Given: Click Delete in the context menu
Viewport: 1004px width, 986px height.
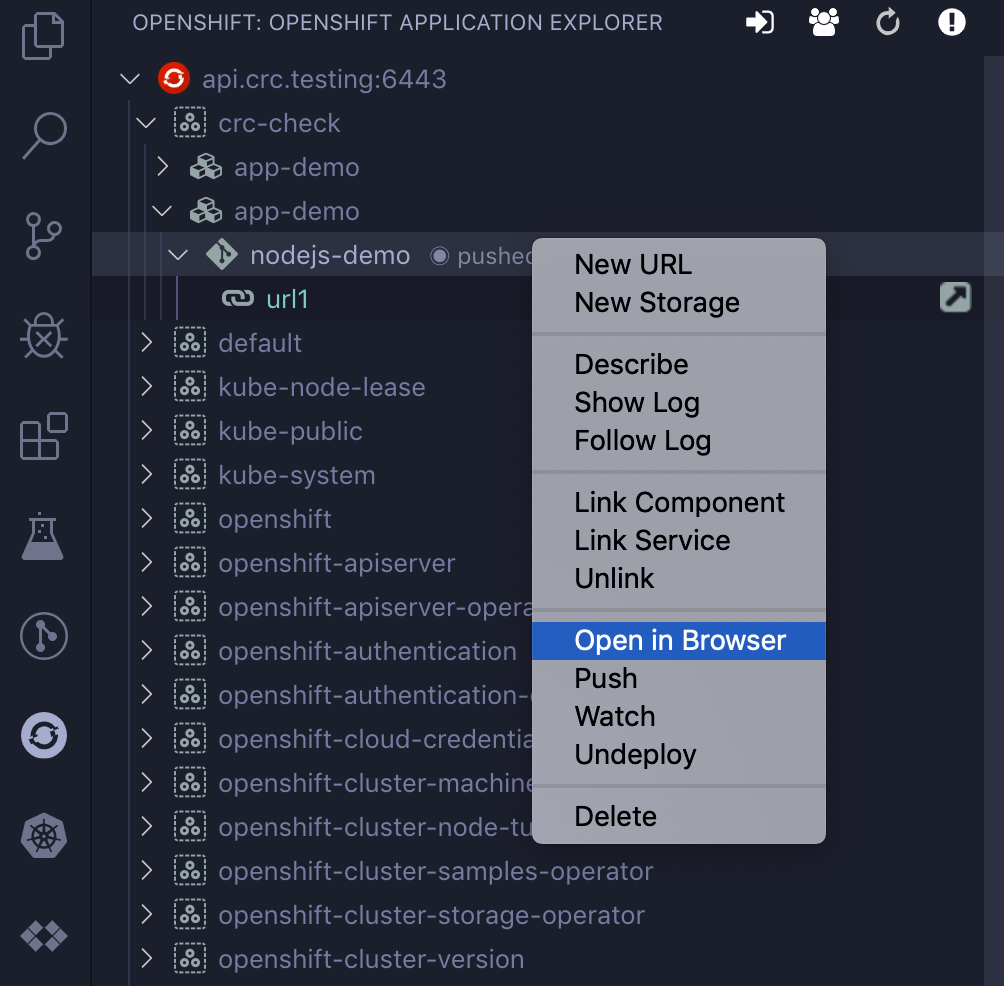Looking at the screenshot, I should (615, 817).
